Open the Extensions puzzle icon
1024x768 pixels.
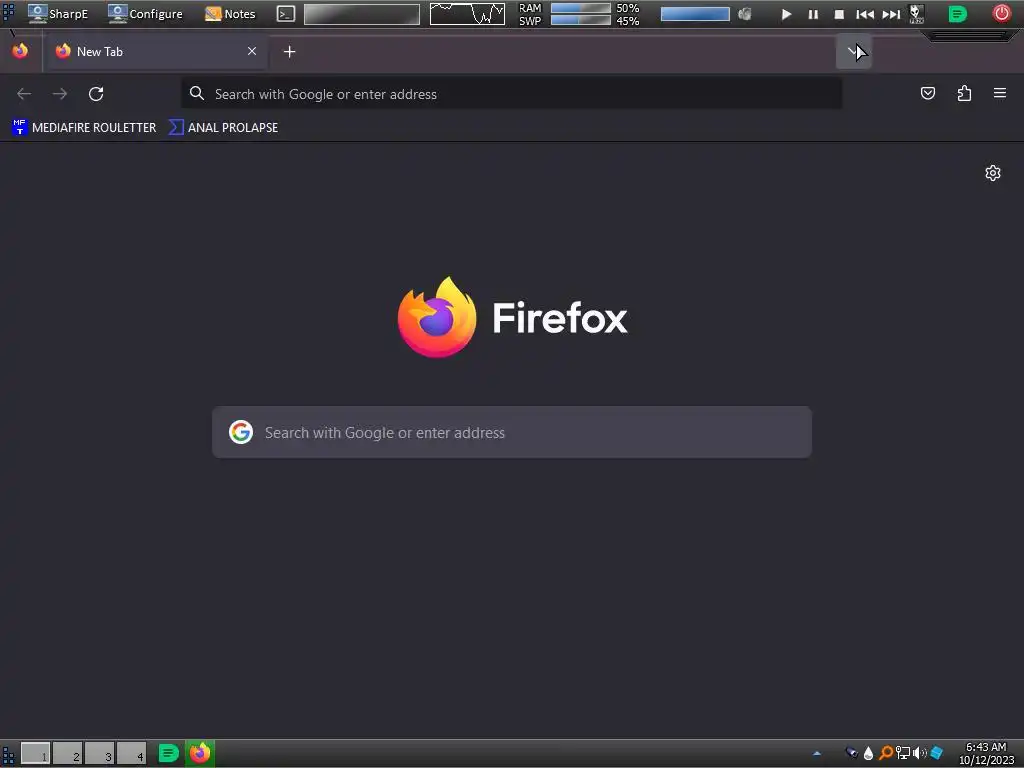point(964,93)
